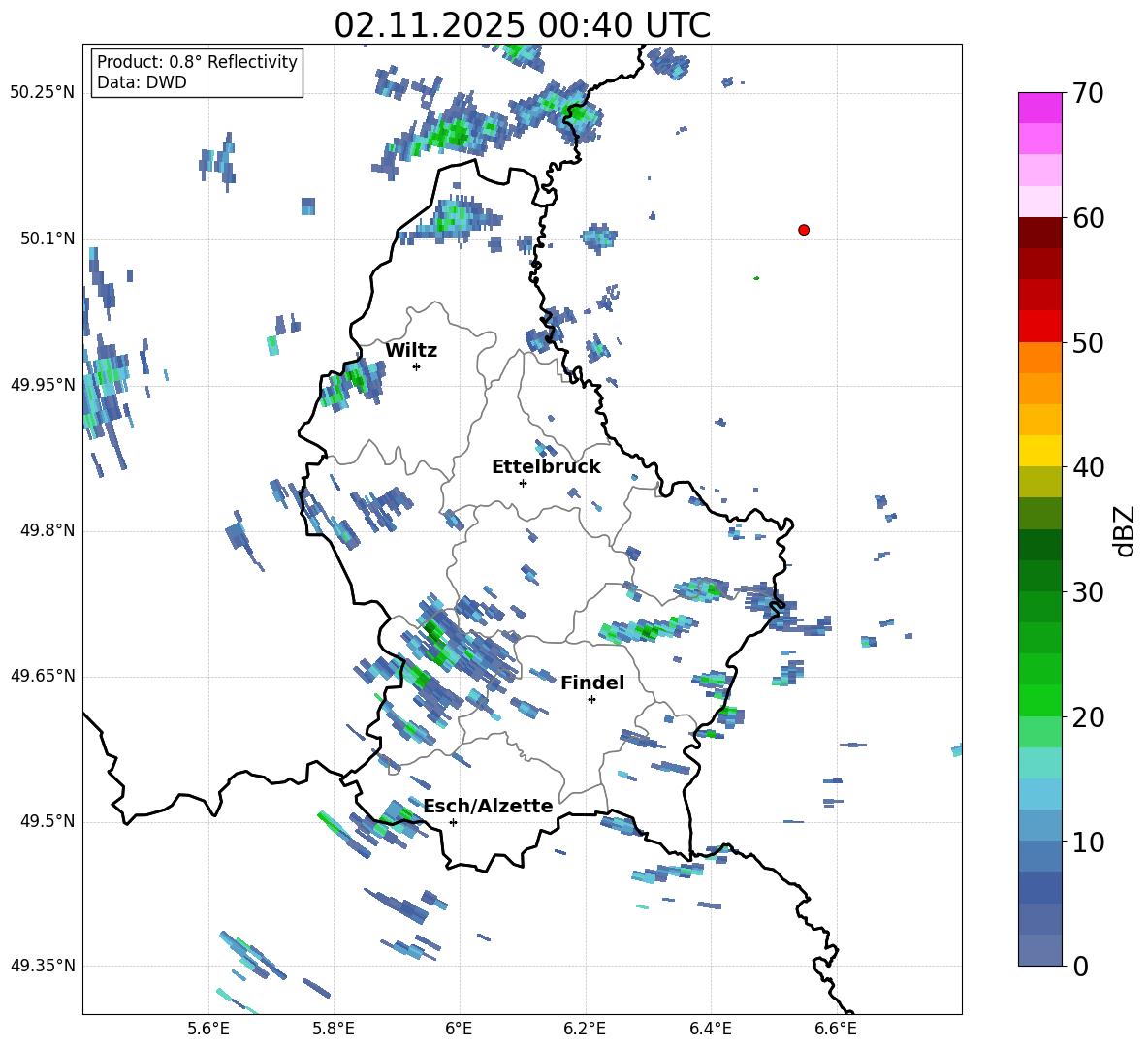Click the Esch/Alzette label text
The width and height of the screenshot is (1148, 1048).
(488, 807)
